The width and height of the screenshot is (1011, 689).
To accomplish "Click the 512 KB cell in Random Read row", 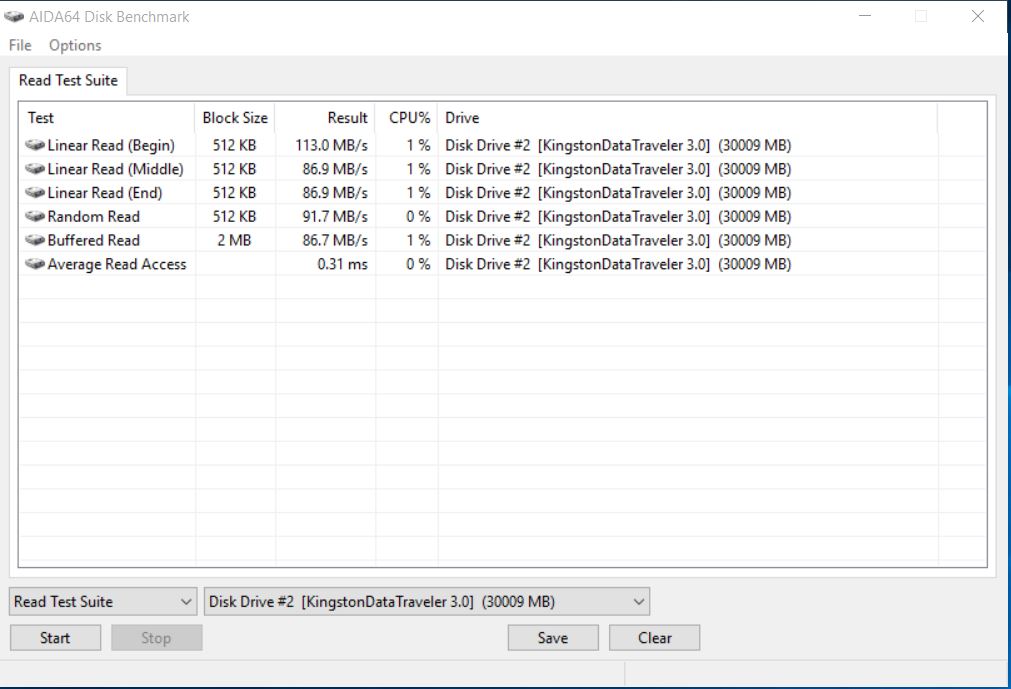I will (235, 217).
